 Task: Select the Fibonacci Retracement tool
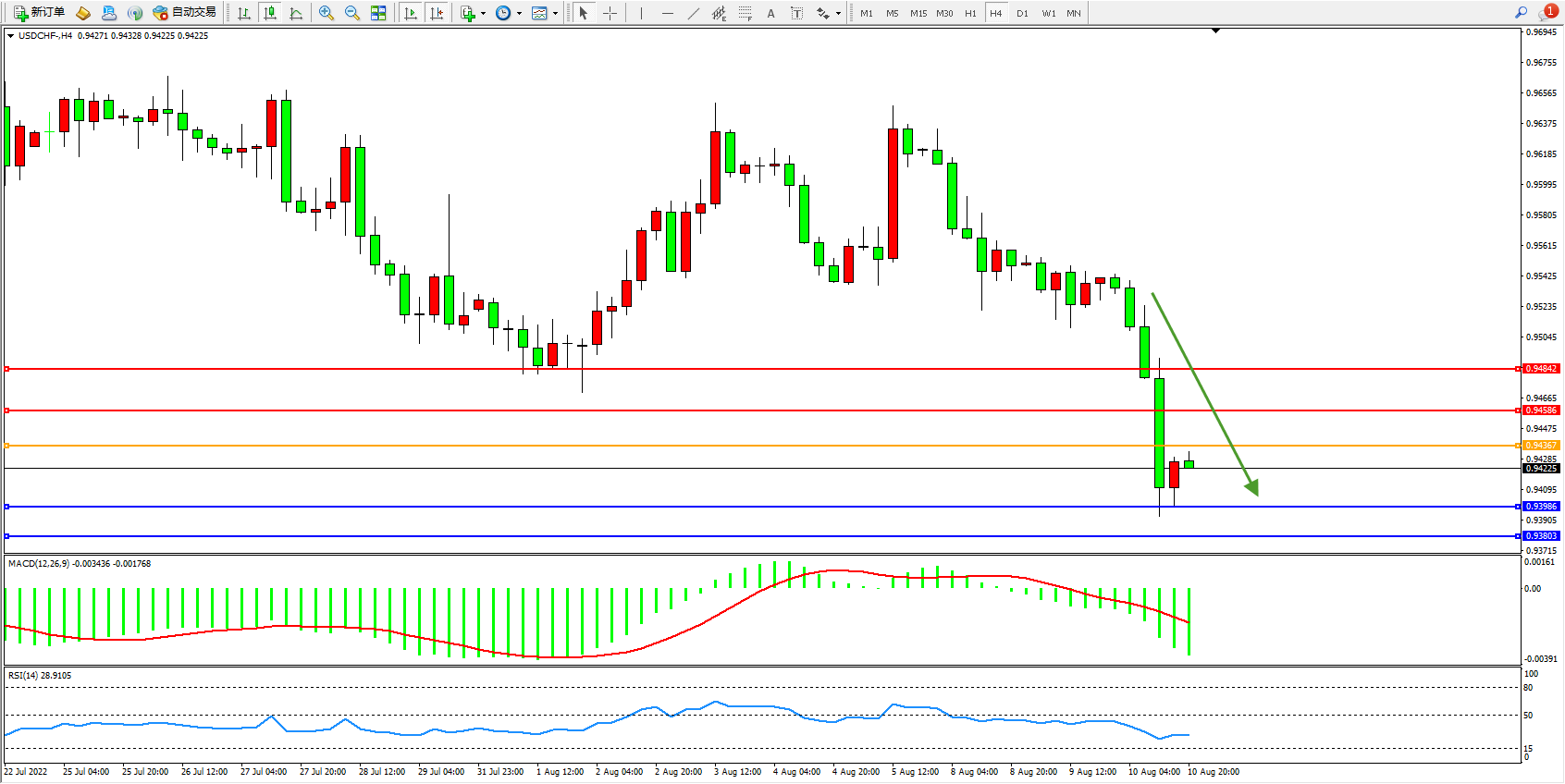[x=745, y=13]
